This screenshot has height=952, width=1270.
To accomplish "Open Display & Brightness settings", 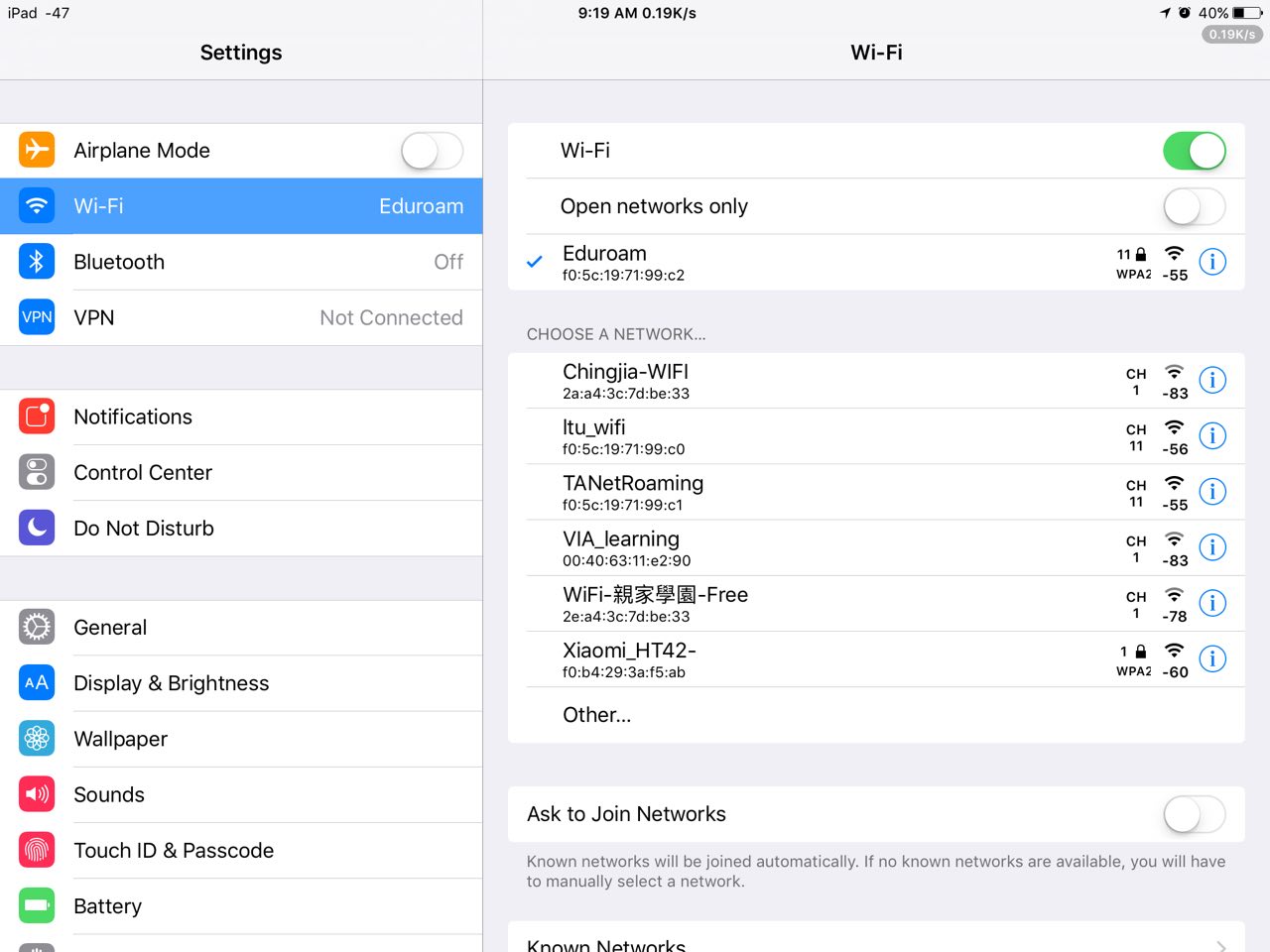I will (241, 683).
